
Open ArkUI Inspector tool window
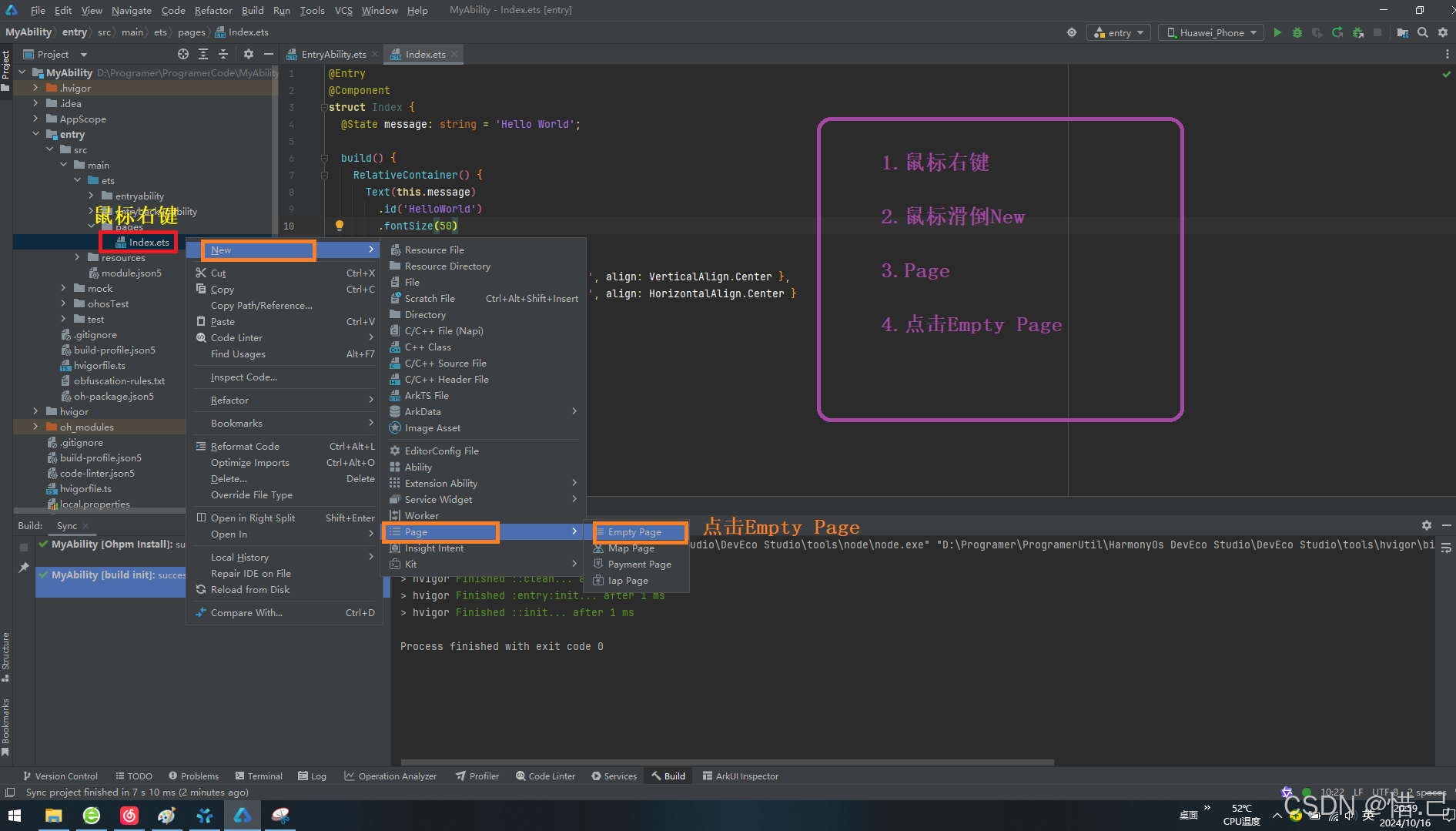click(x=741, y=776)
